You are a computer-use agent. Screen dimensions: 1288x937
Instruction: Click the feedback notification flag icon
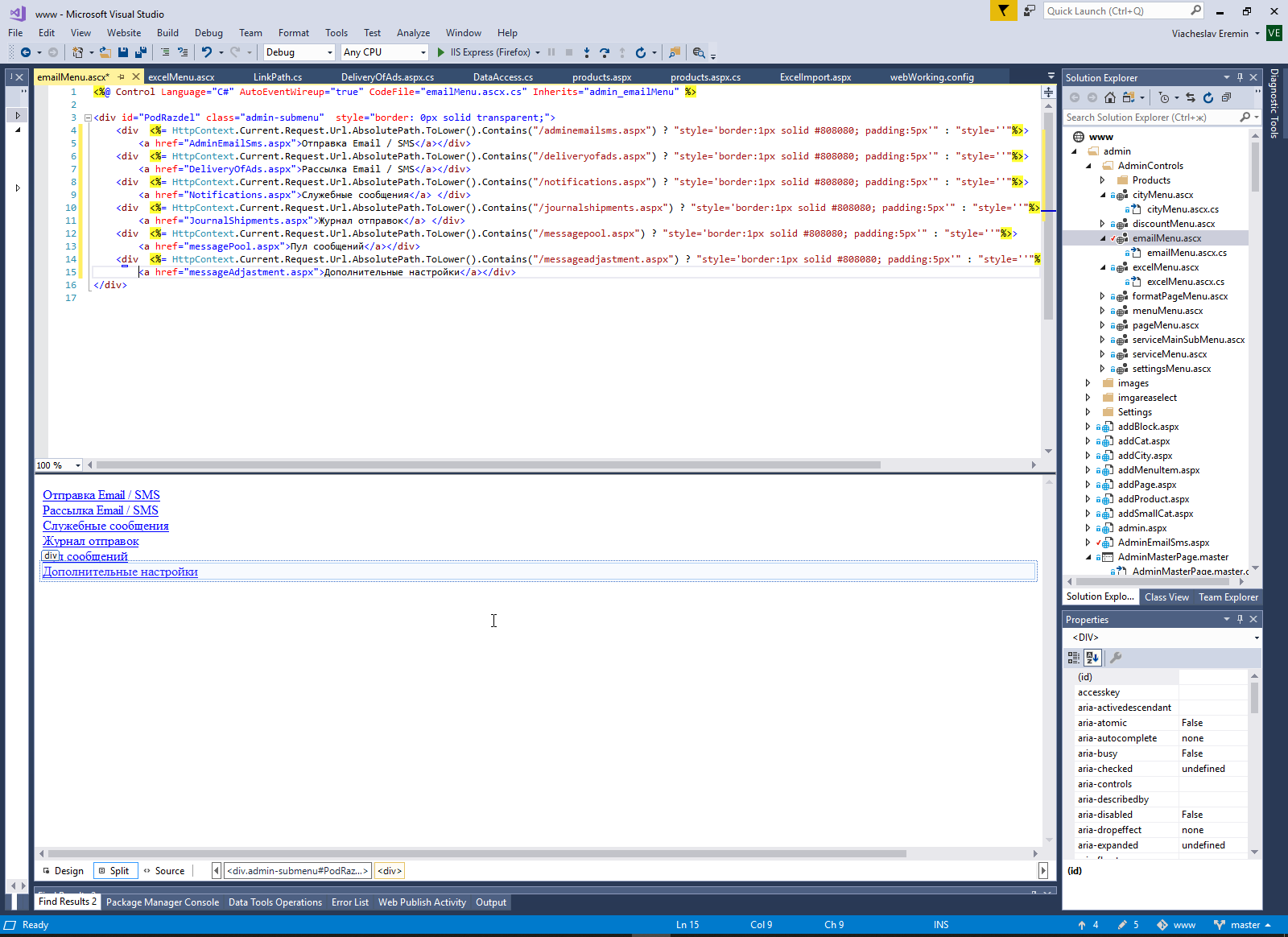click(x=1003, y=10)
